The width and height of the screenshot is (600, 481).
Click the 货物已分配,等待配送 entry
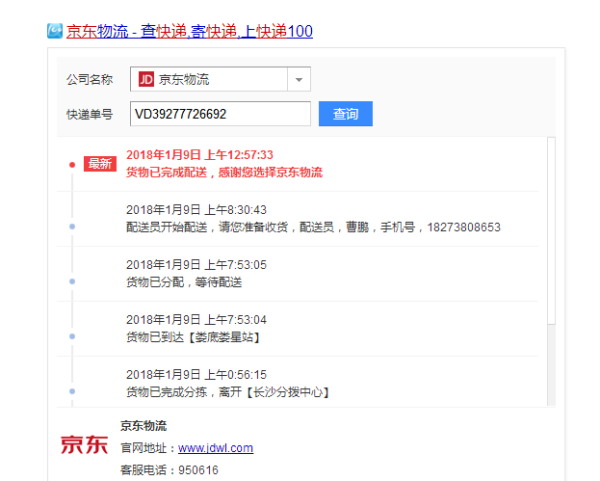(184, 282)
